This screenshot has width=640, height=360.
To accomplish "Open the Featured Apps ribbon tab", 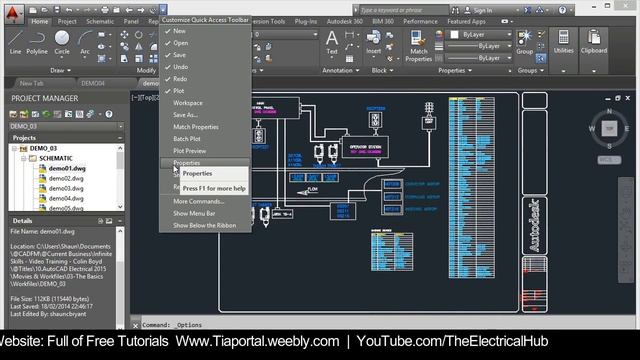I will point(466,21).
